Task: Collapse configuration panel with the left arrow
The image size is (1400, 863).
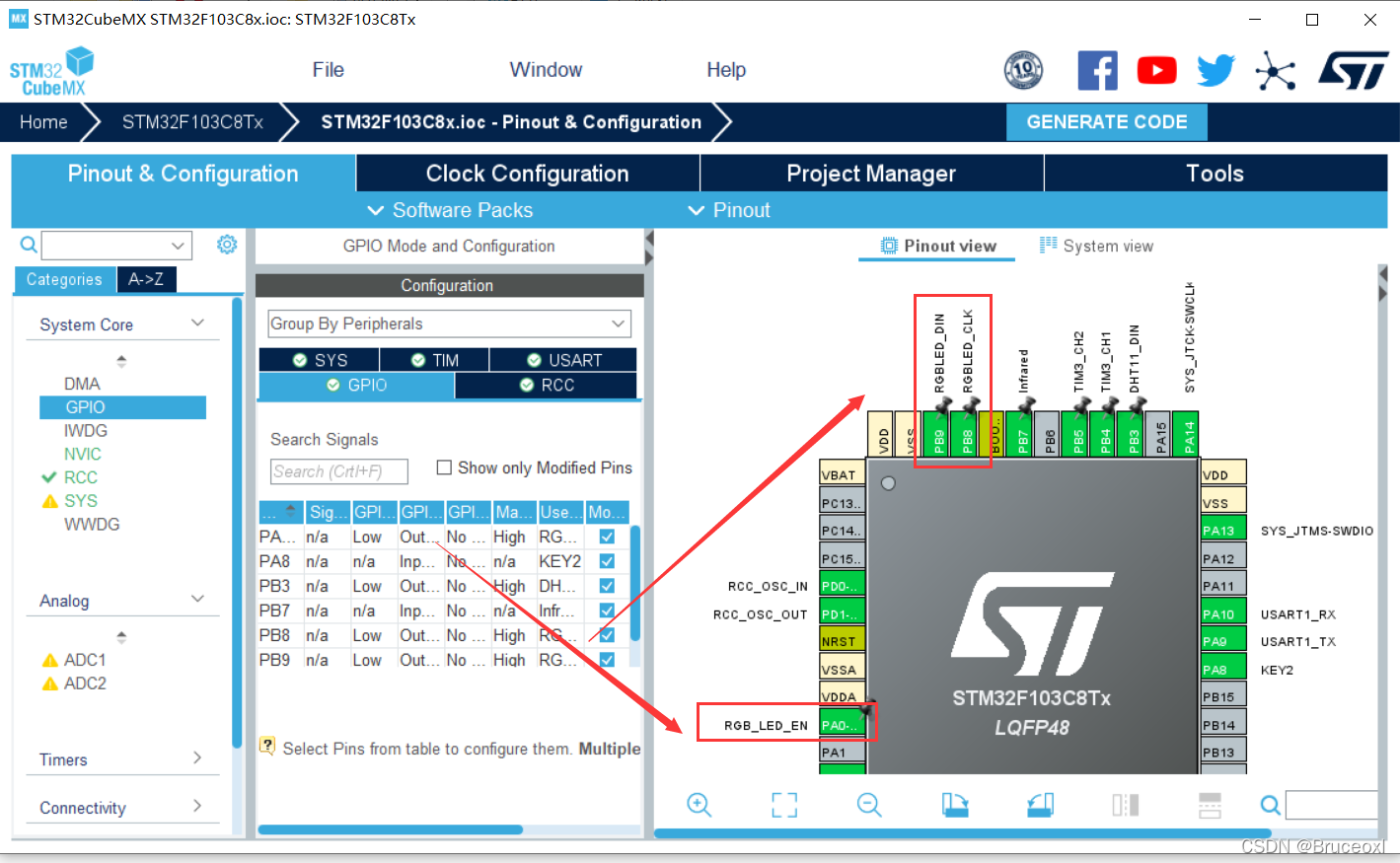Action: click(649, 239)
